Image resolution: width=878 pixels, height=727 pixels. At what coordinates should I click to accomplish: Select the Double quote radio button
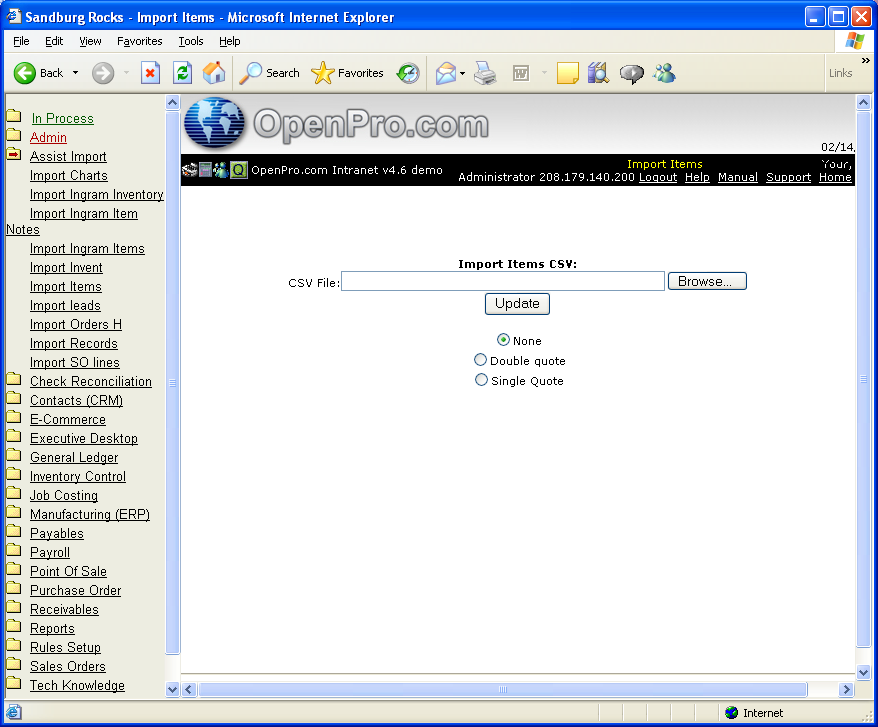pos(481,360)
